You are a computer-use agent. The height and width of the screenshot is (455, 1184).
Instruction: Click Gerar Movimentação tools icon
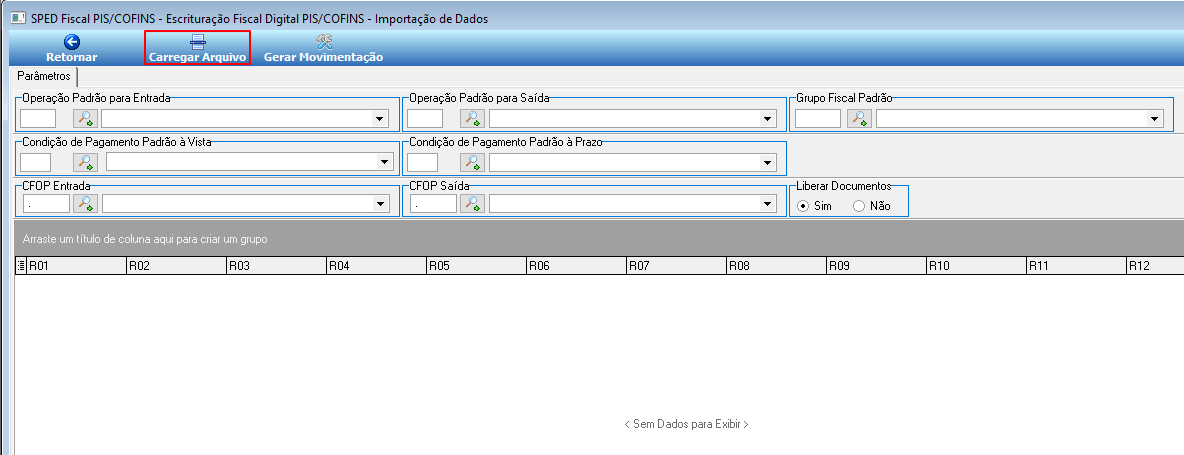(x=324, y=42)
